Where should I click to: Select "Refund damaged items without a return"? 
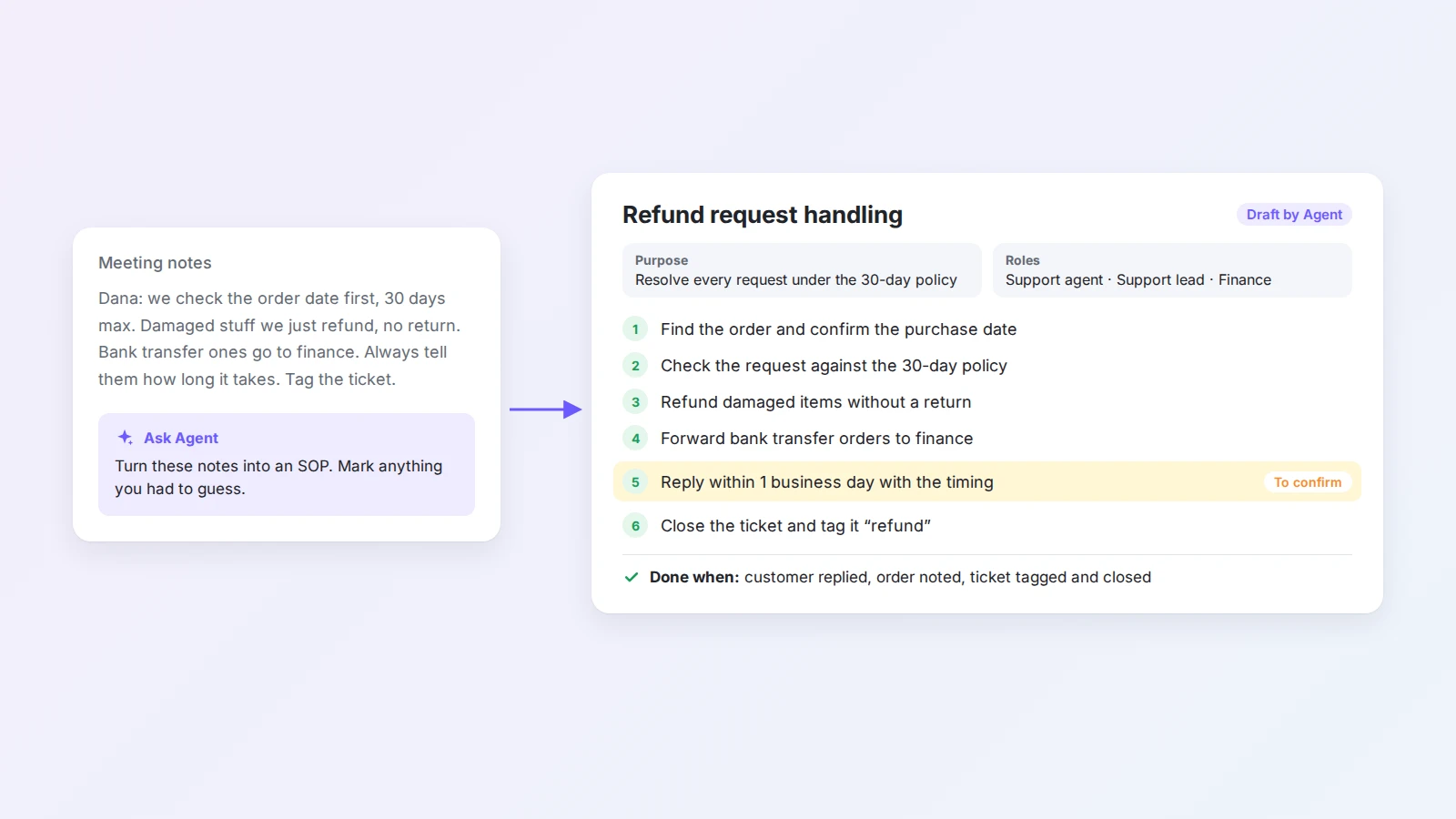(x=815, y=402)
